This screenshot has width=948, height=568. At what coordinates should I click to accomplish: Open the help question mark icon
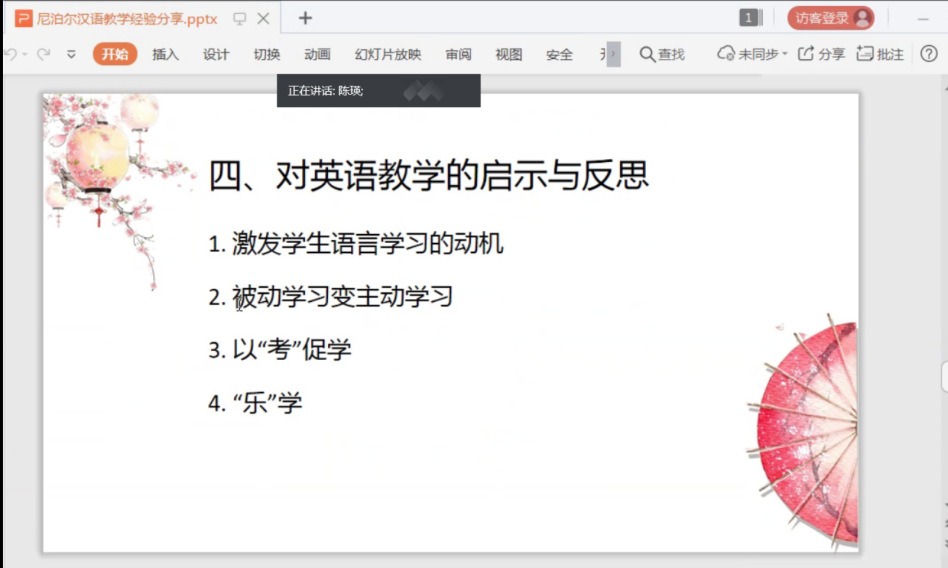click(929, 54)
